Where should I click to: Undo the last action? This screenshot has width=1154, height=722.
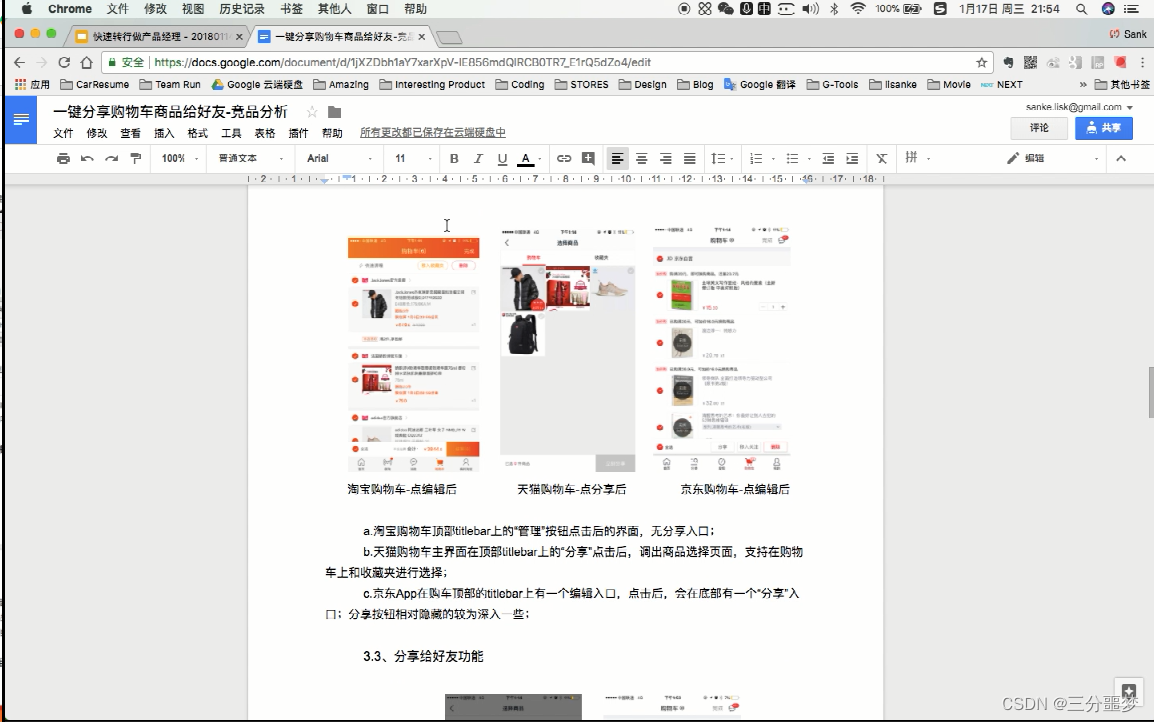[87, 158]
